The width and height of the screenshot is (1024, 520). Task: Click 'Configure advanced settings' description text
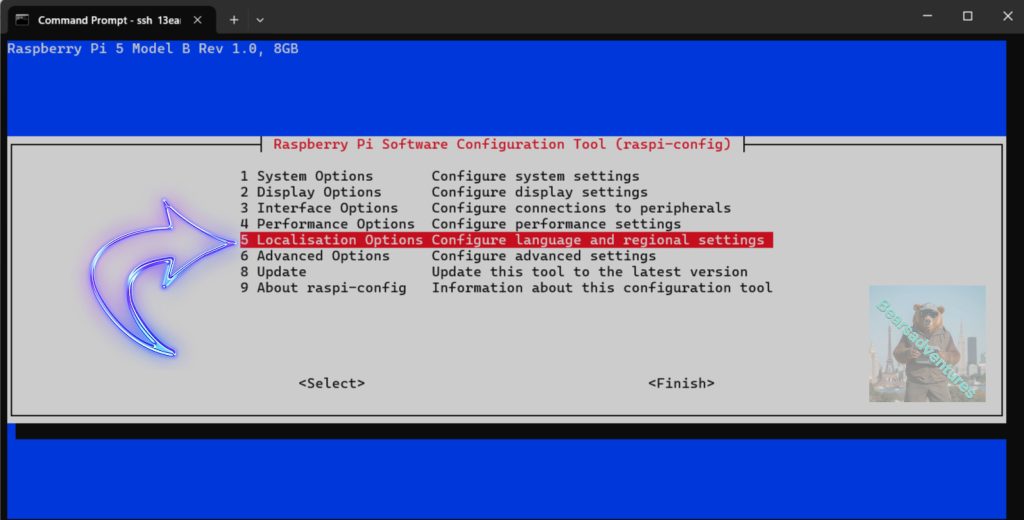[544, 256]
